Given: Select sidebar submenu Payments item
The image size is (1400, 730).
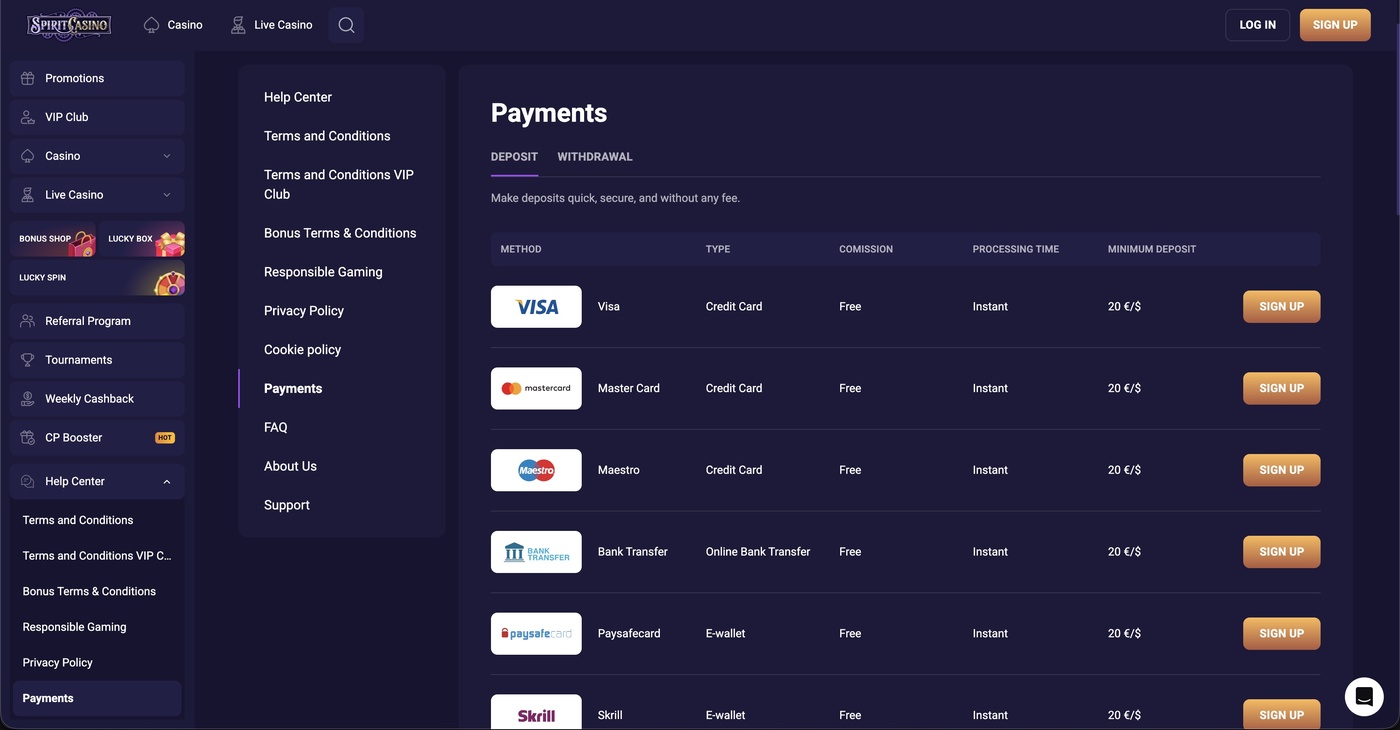Looking at the screenshot, I should tap(97, 698).
